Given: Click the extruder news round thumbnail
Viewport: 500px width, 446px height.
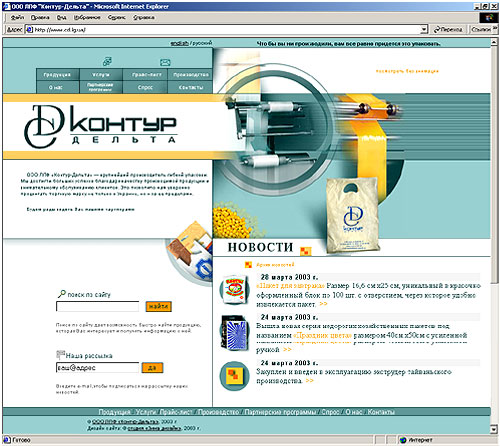Looking at the screenshot, I should 234,376.
